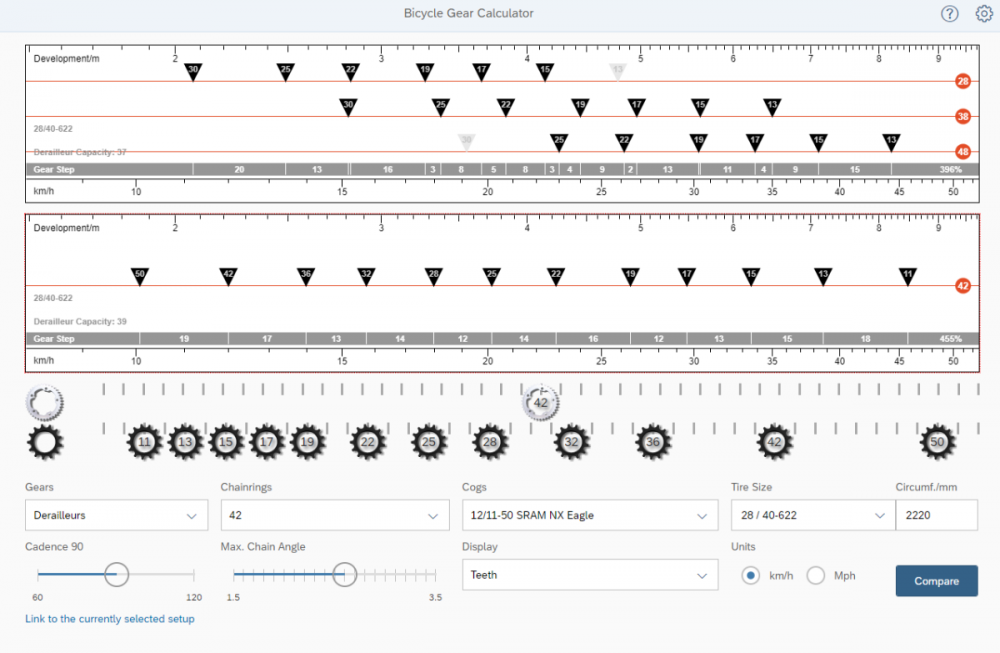Click Derailleur Capacity: 37 label

(x=80, y=152)
